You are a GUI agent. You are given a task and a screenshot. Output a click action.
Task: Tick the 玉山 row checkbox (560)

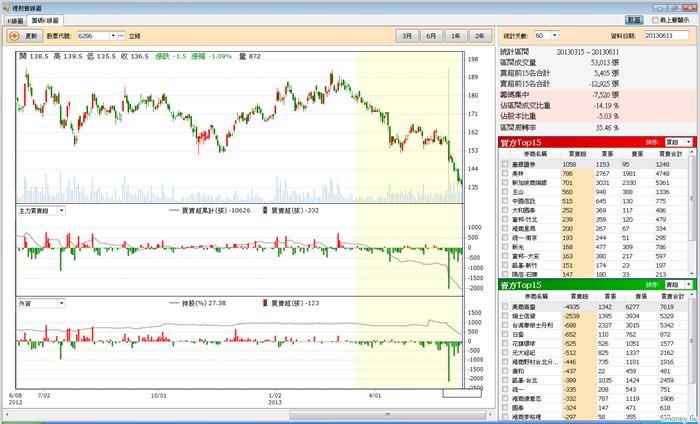[x=505, y=192]
